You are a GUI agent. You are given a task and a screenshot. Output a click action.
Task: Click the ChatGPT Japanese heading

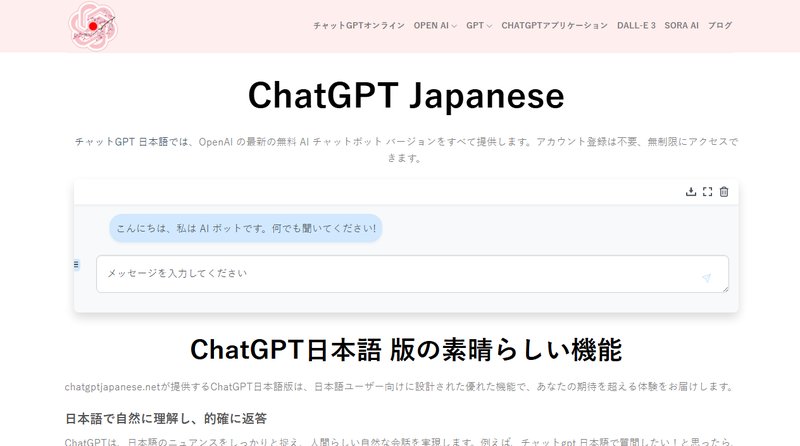pyautogui.click(x=406, y=95)
